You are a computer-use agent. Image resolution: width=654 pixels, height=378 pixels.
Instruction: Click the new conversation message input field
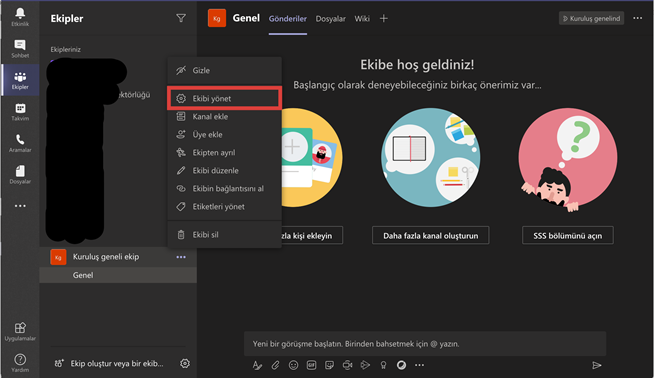(x=425, y=344)
